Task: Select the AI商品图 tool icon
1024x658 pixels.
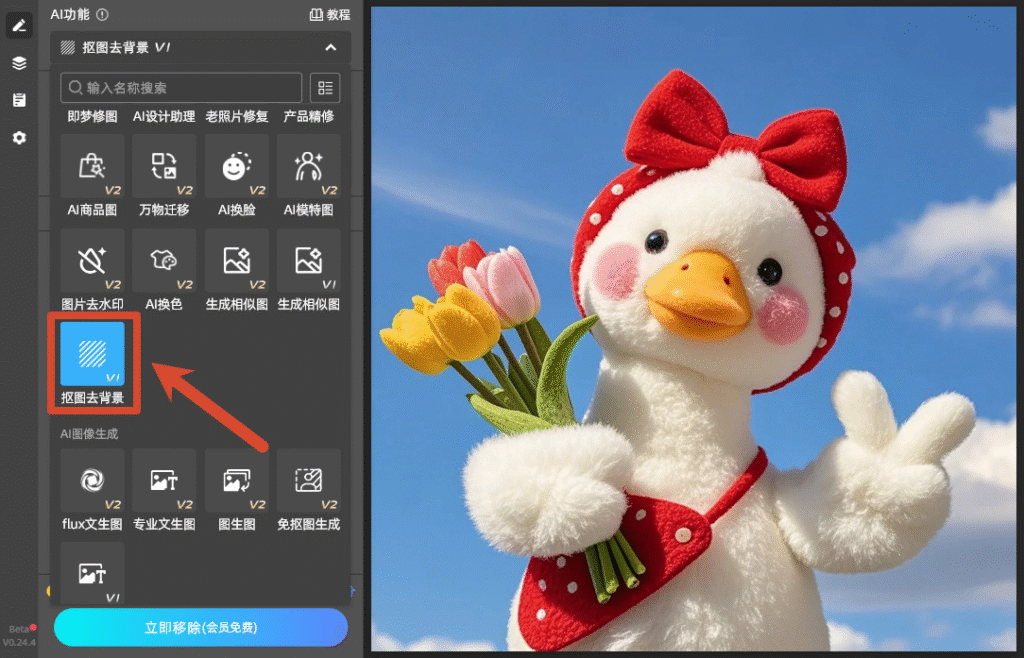Action: (92, 166)
